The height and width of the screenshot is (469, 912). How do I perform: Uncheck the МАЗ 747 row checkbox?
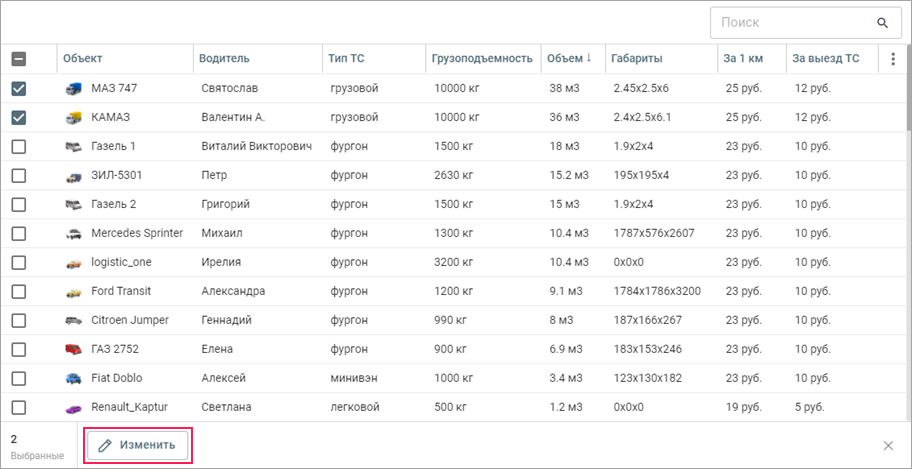19,88
